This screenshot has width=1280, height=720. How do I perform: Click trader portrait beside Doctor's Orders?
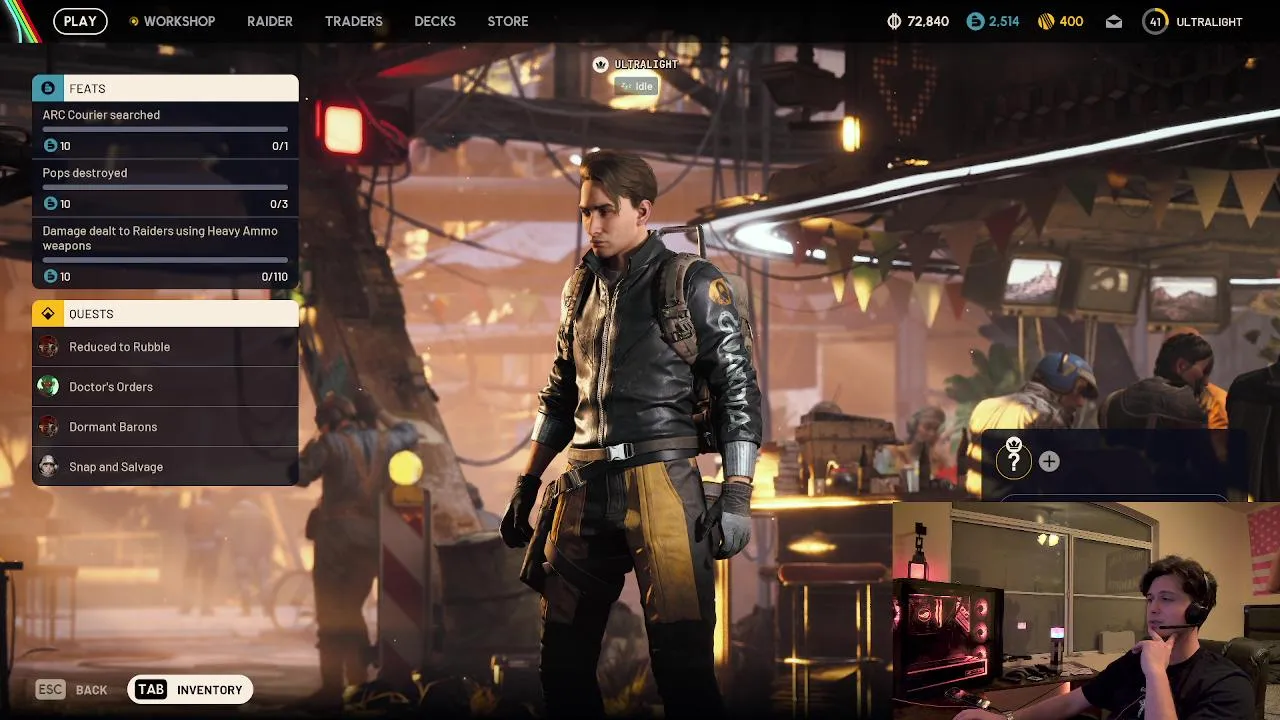[x=48, y=387]
